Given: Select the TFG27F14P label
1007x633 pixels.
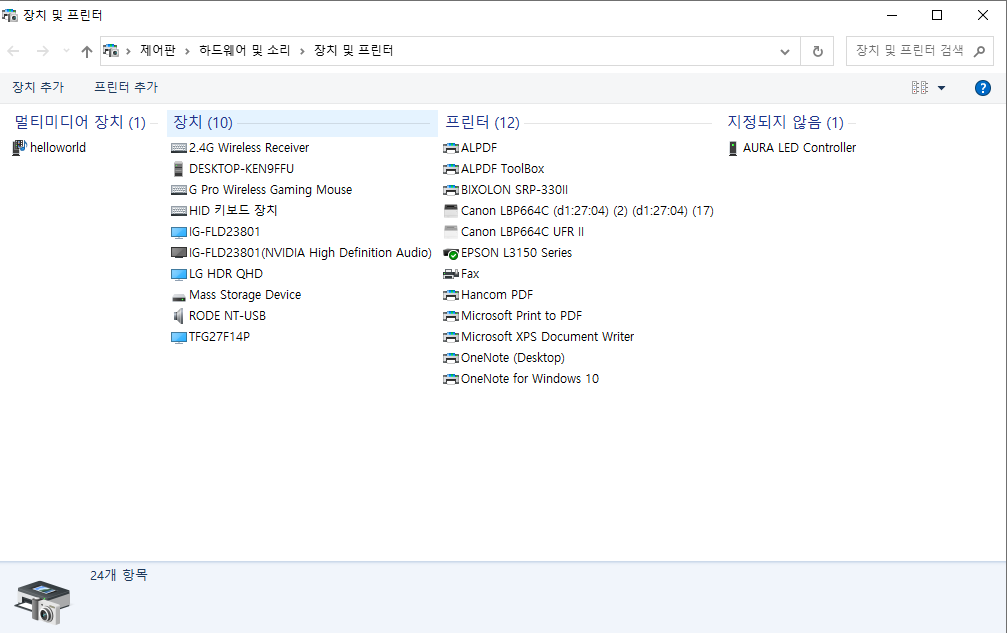Looking at the screenshot, I should pos(219,337).
